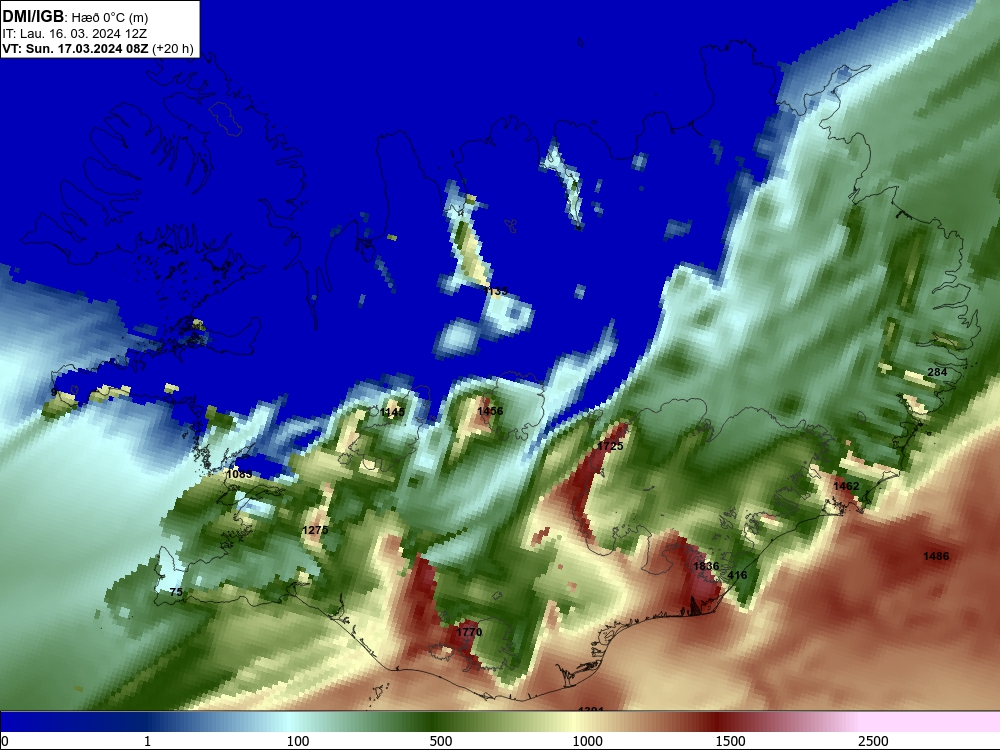Click the 1486 height value on map
This screenshot has height=750, width=1000.
[936, 557]
